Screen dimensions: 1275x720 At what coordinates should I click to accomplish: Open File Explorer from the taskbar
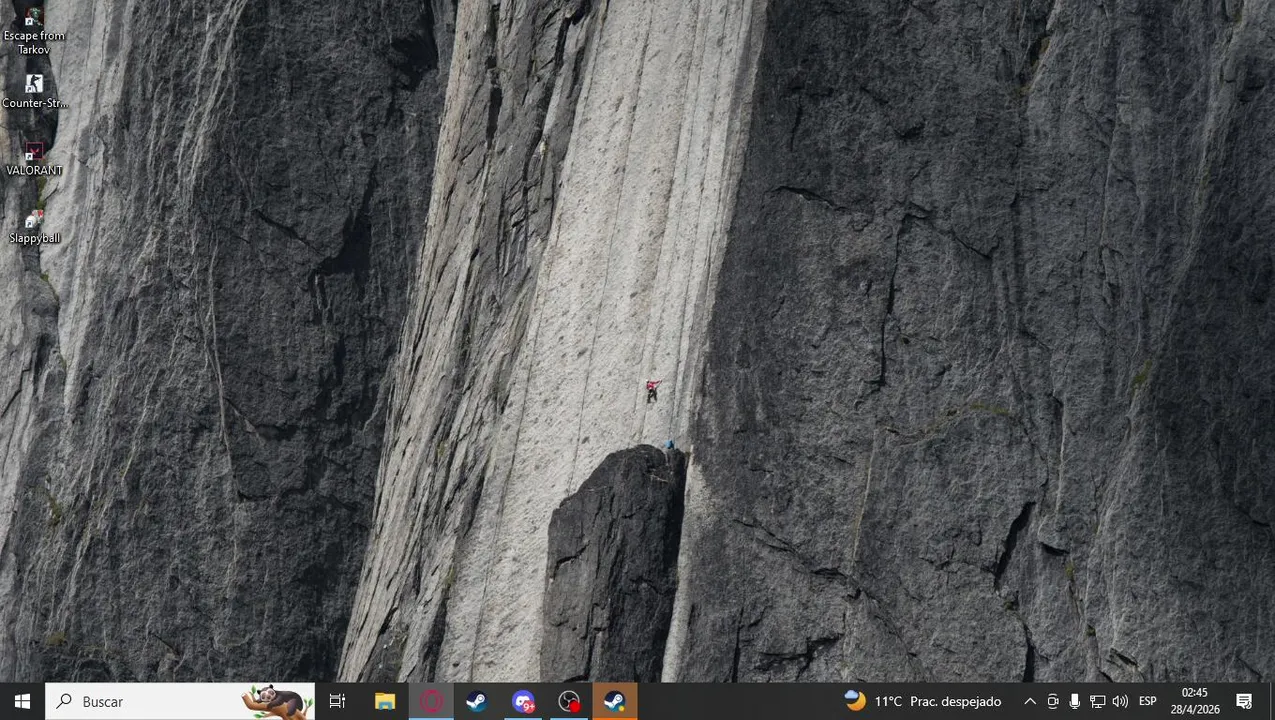pos(385,701)
